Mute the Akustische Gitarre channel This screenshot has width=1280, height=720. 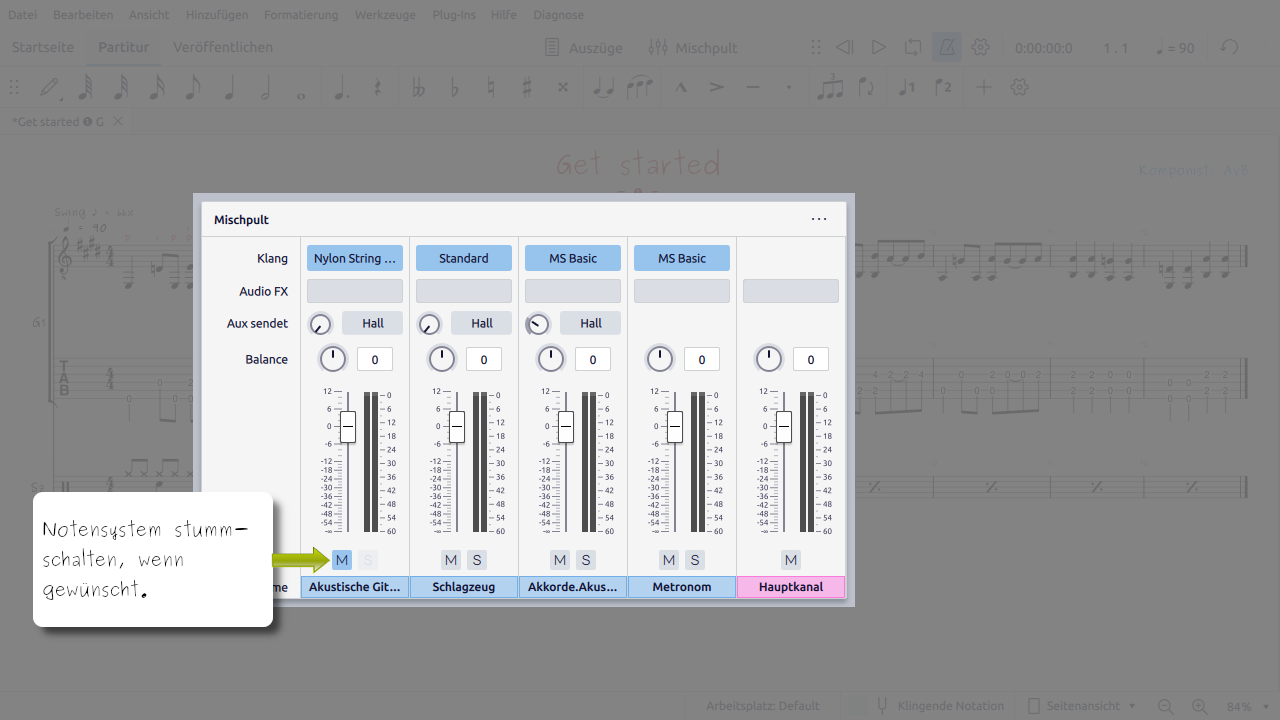click(342, 560)
